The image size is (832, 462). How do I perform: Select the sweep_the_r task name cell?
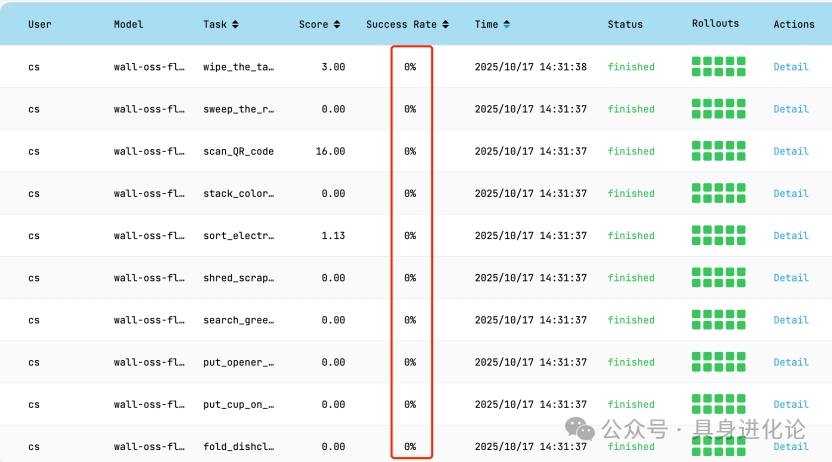point(238,109)
